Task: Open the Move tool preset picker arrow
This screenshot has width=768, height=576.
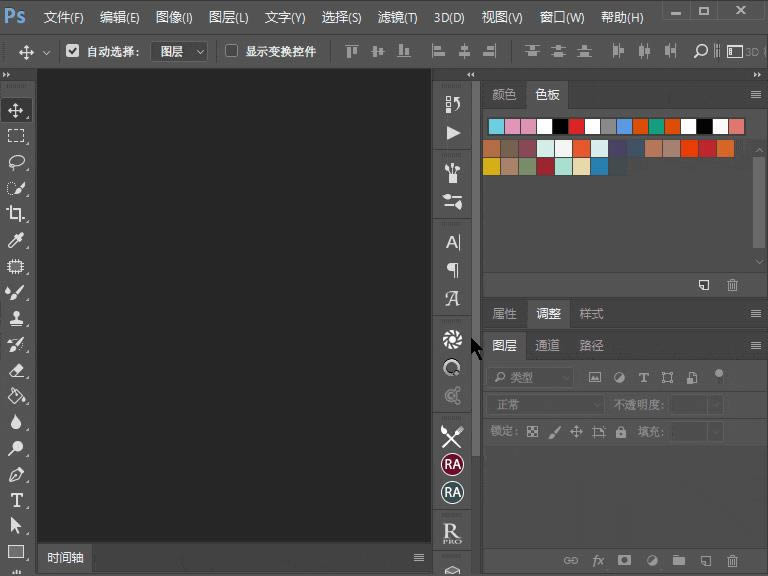Action: (x=47, y=52)
